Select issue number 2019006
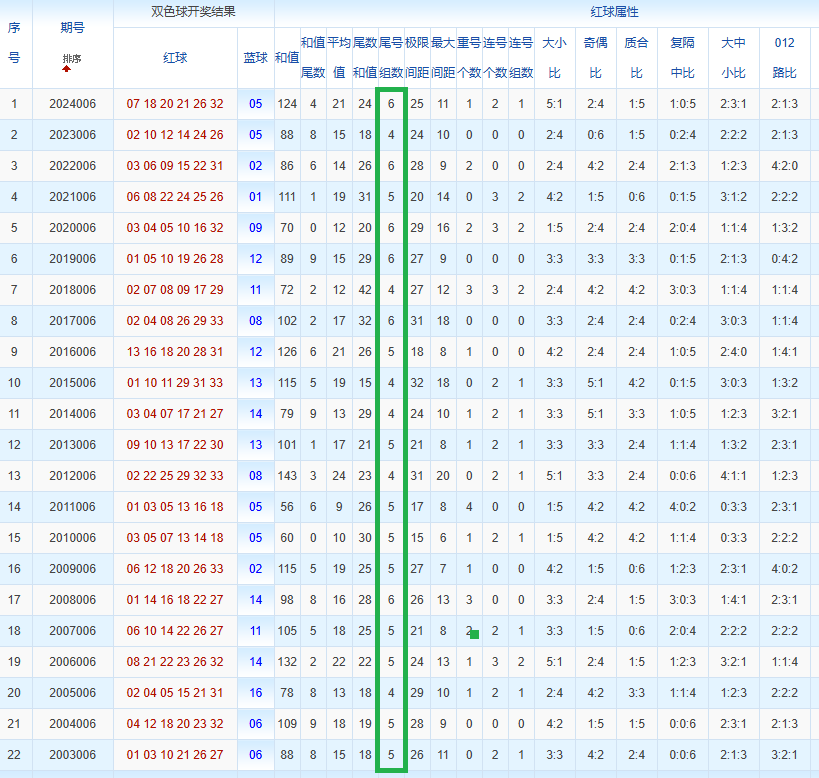 [73, 259]
